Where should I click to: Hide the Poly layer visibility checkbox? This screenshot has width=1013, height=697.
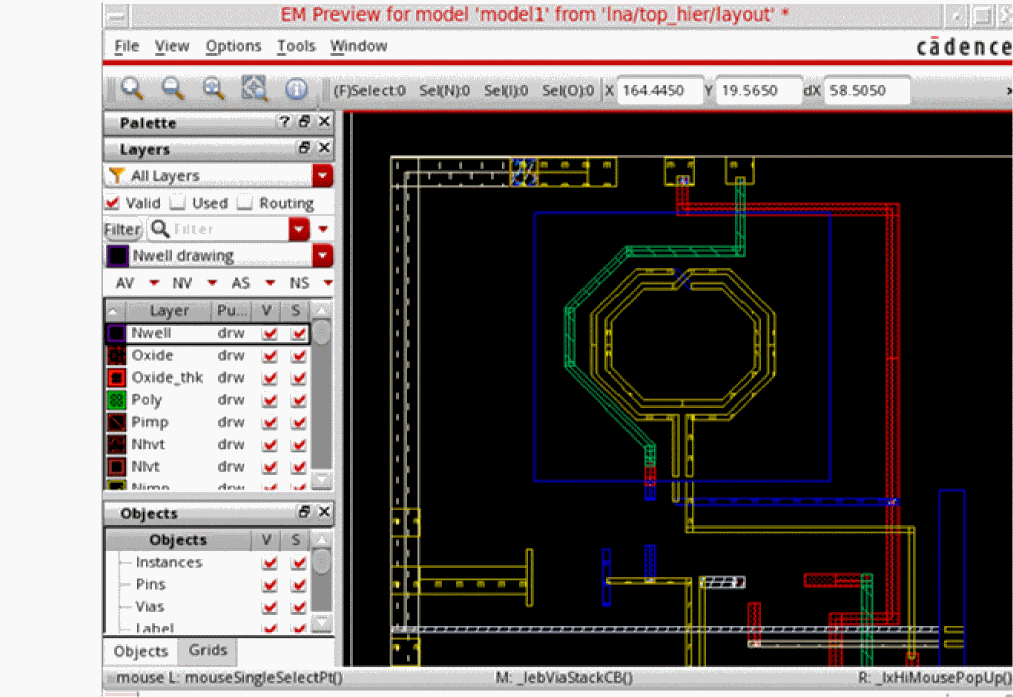point(269,400)
